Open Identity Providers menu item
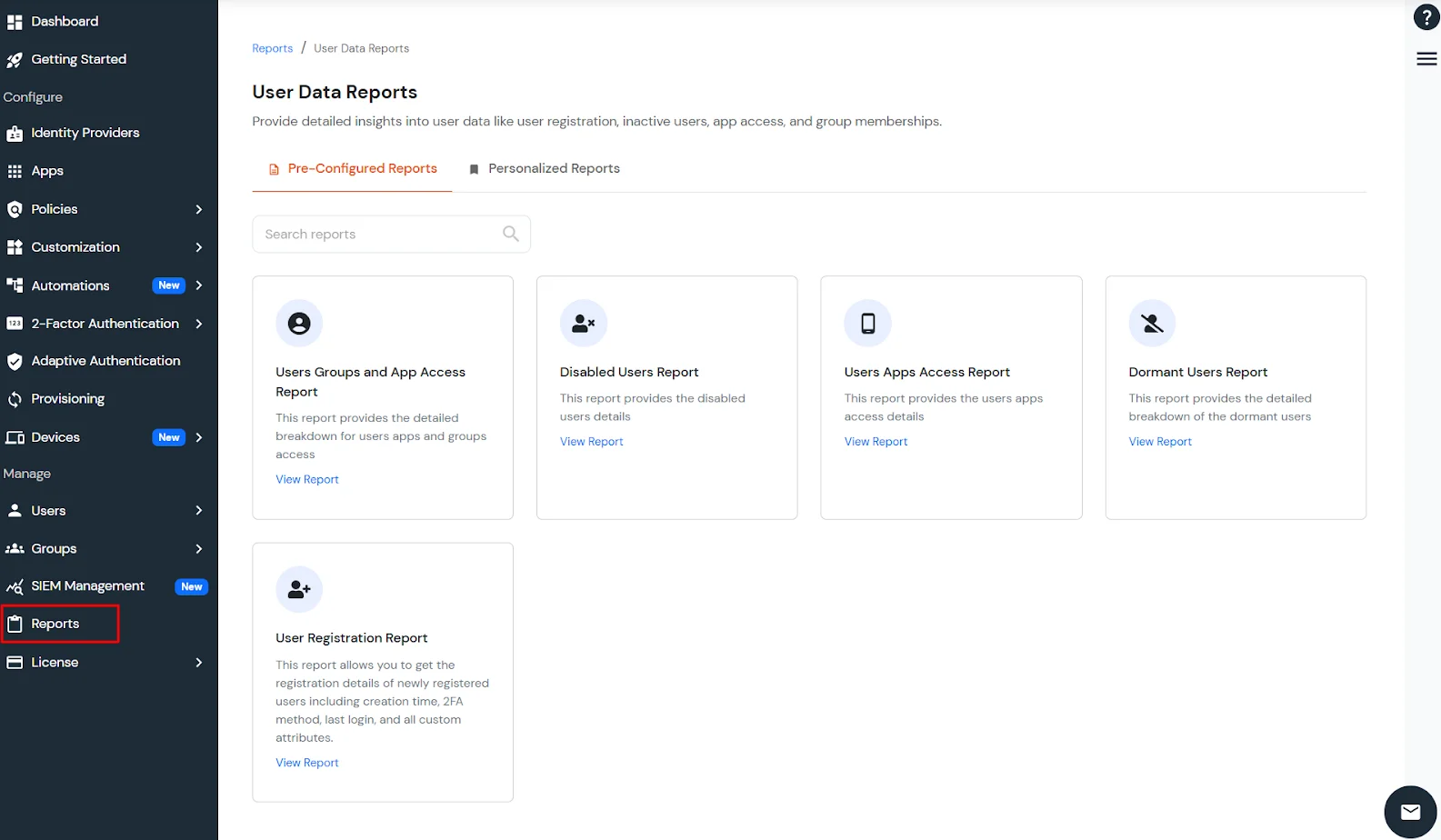The image size is (1441, 840). [x=85, y=134]
